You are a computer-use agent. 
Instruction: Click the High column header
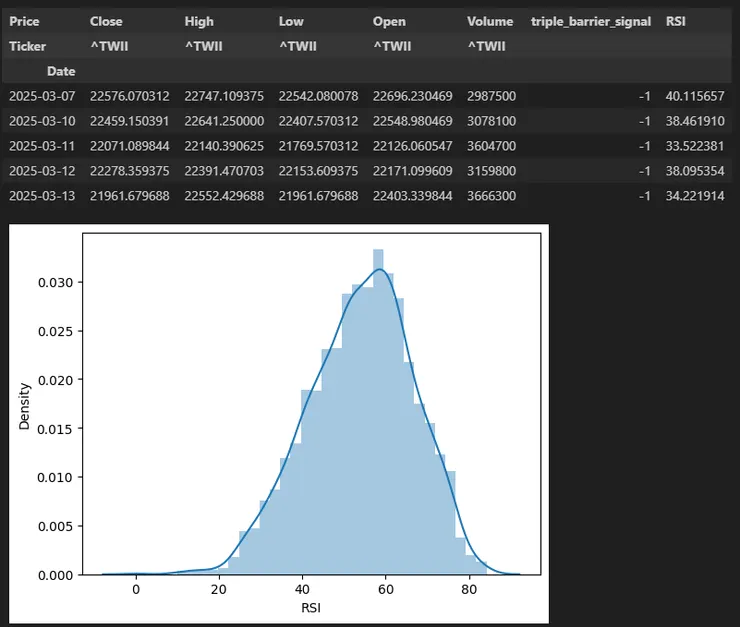tap(199, 21)
